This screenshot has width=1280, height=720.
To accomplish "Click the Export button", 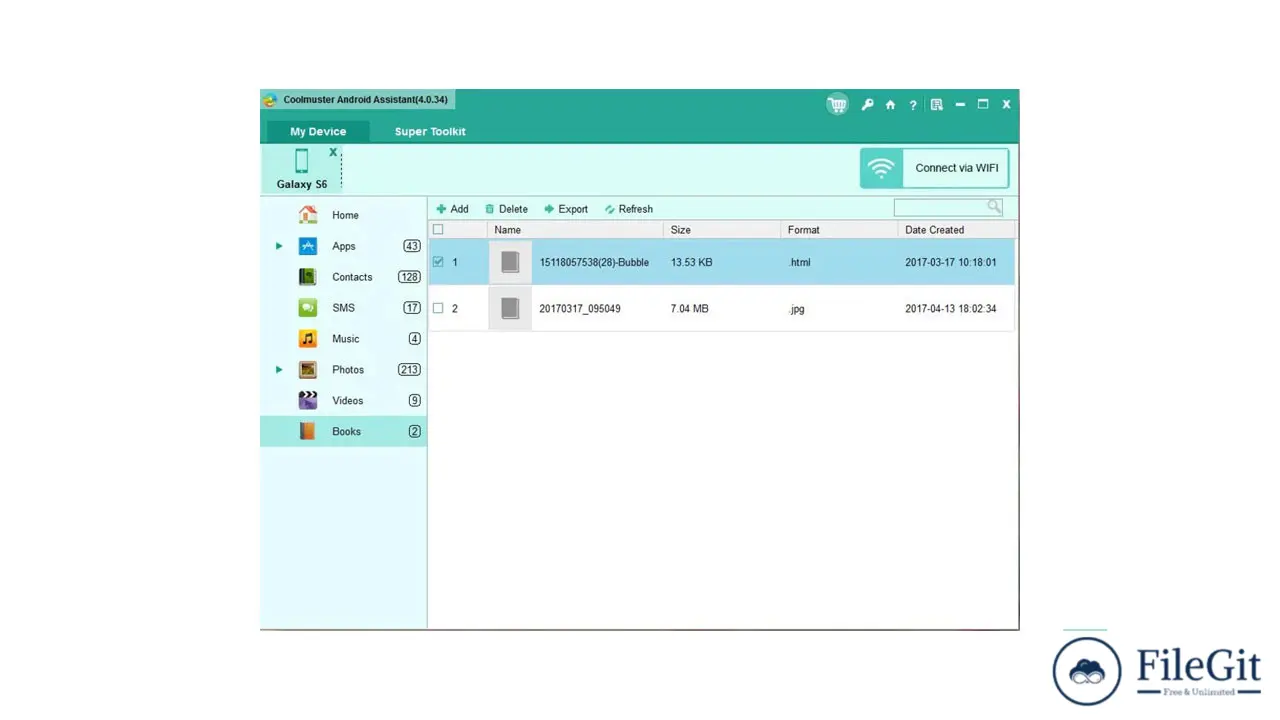I will [566, 209].
